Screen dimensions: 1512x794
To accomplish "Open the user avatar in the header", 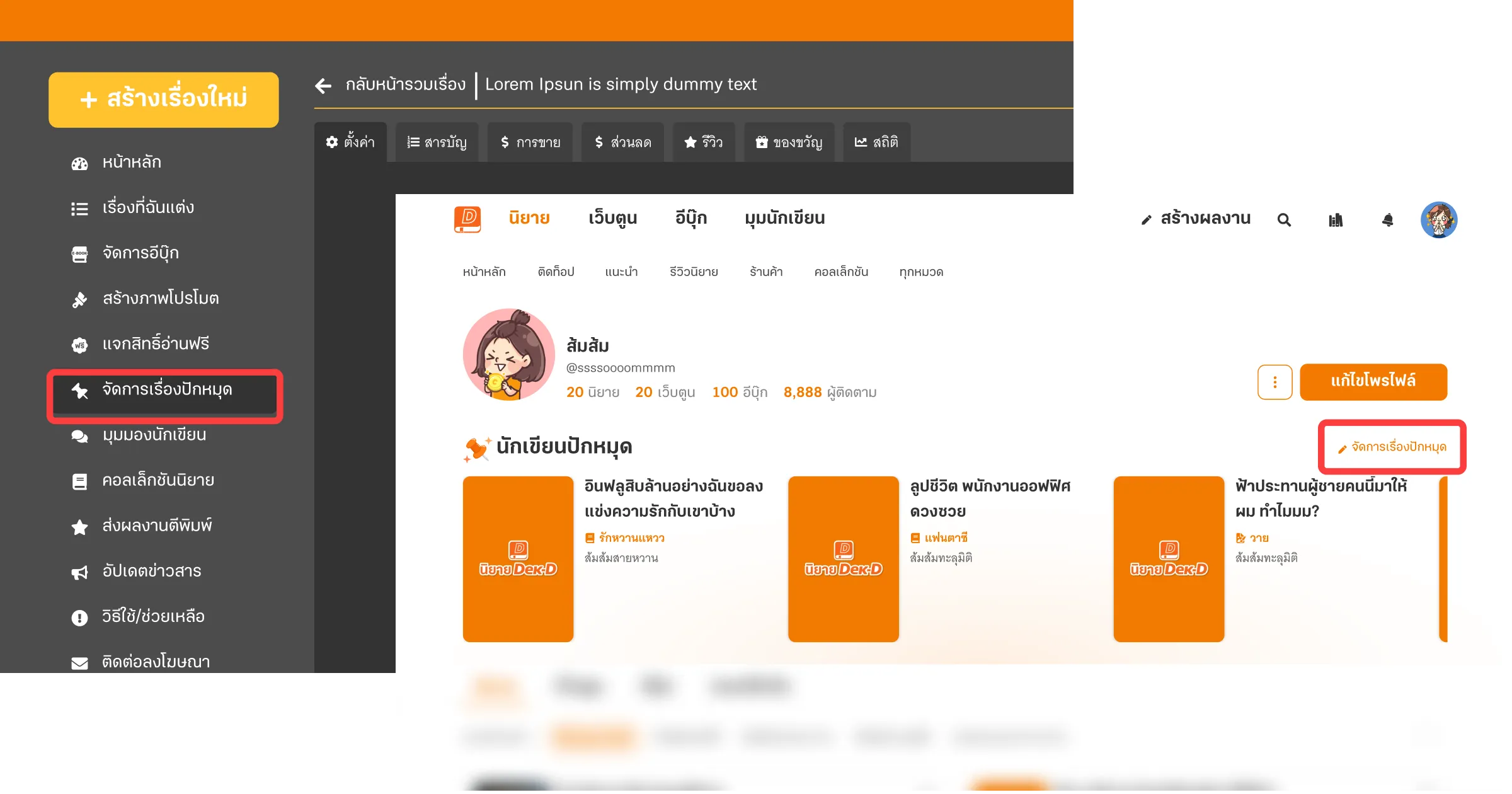I will [1439, 220].
